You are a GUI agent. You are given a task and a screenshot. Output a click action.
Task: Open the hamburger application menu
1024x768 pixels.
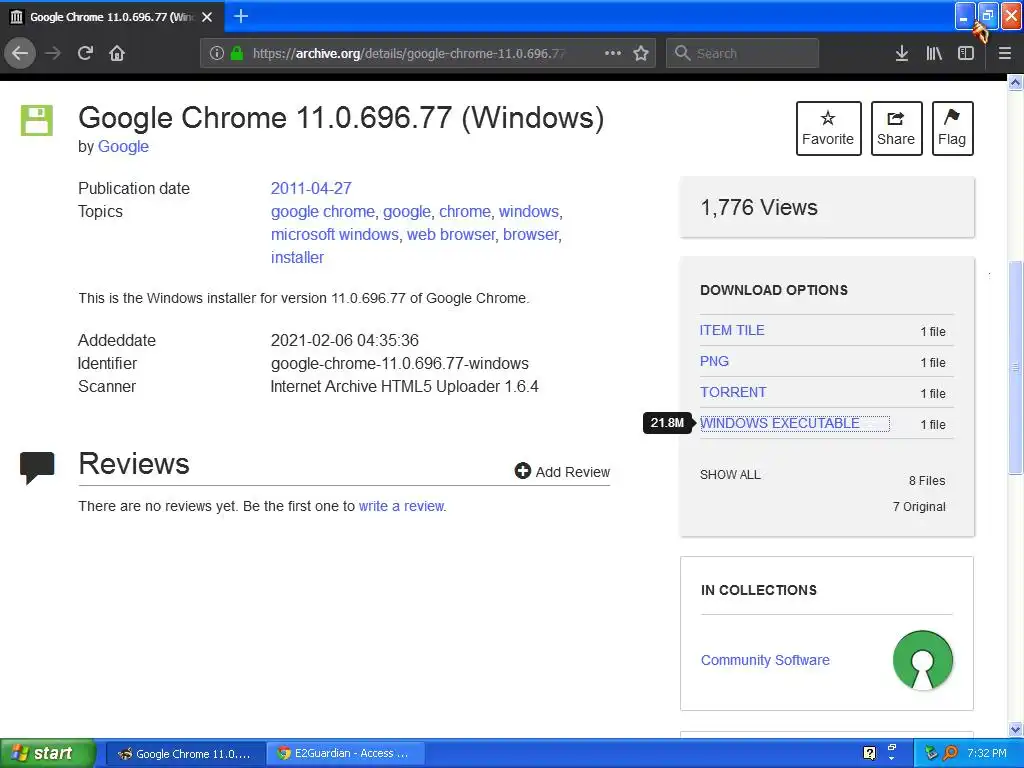point(1004,53)
